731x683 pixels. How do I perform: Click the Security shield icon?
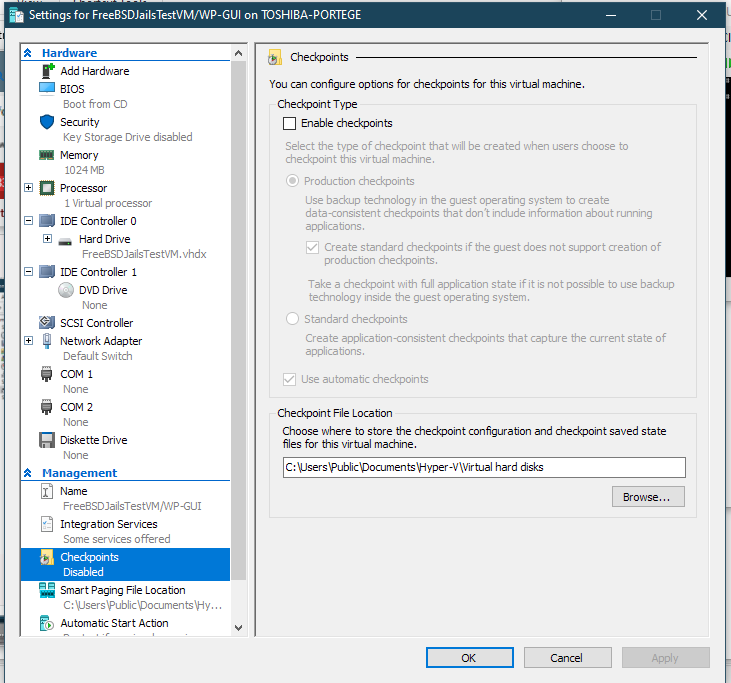[x=47, y=122]
